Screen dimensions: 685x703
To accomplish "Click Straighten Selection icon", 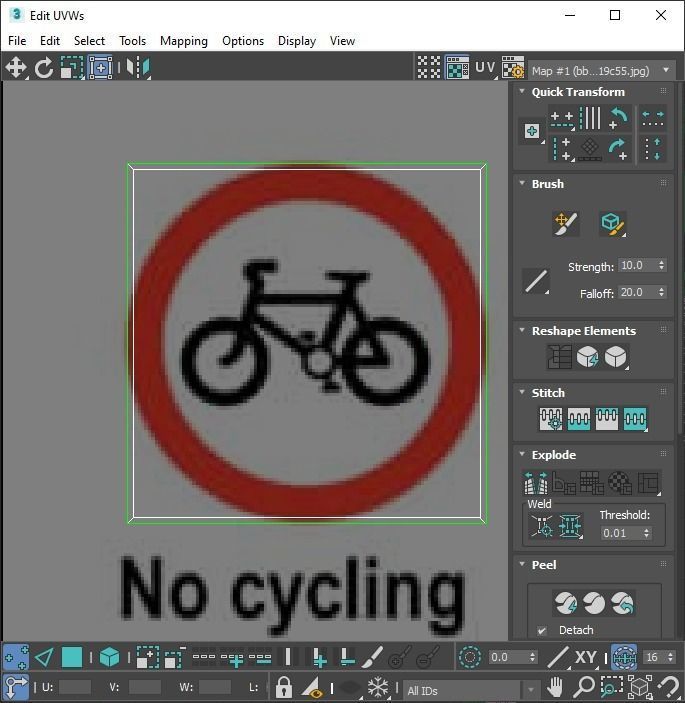I will 559,357.
